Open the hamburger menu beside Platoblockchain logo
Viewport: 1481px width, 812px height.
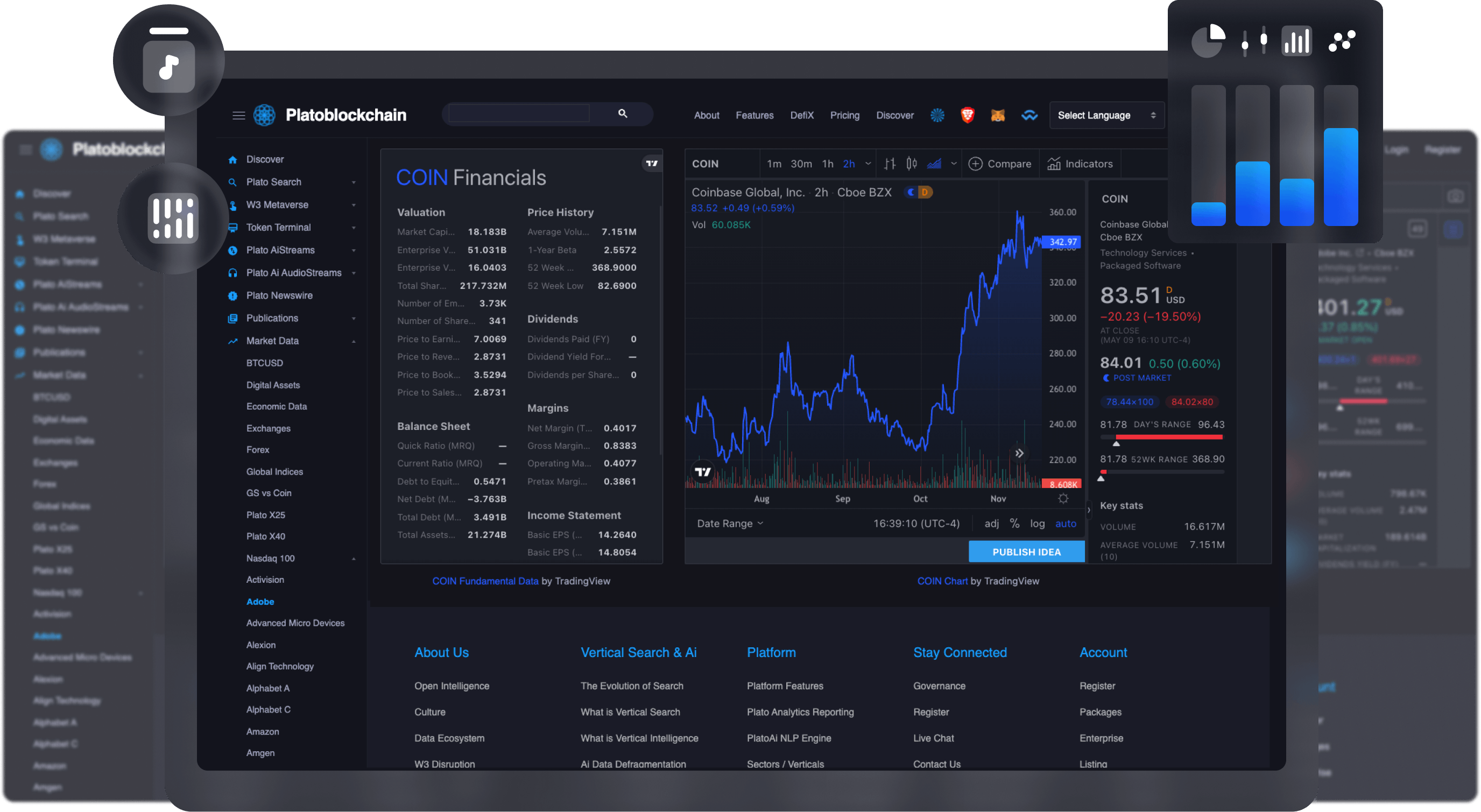[x=238, y=116]
